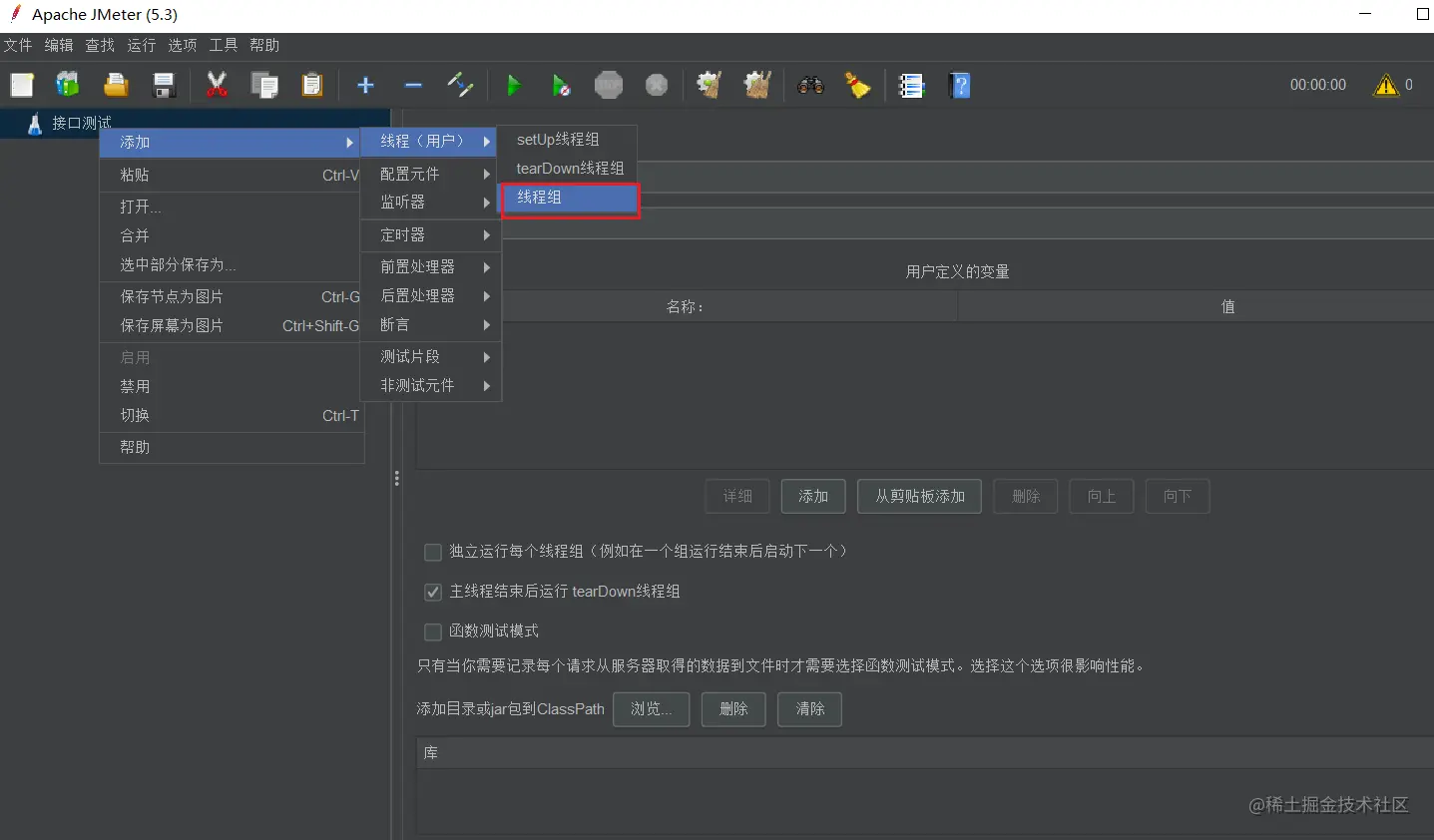Click the Expand all plus icon
Screen dimensions: 1434x840
(365, 86)
